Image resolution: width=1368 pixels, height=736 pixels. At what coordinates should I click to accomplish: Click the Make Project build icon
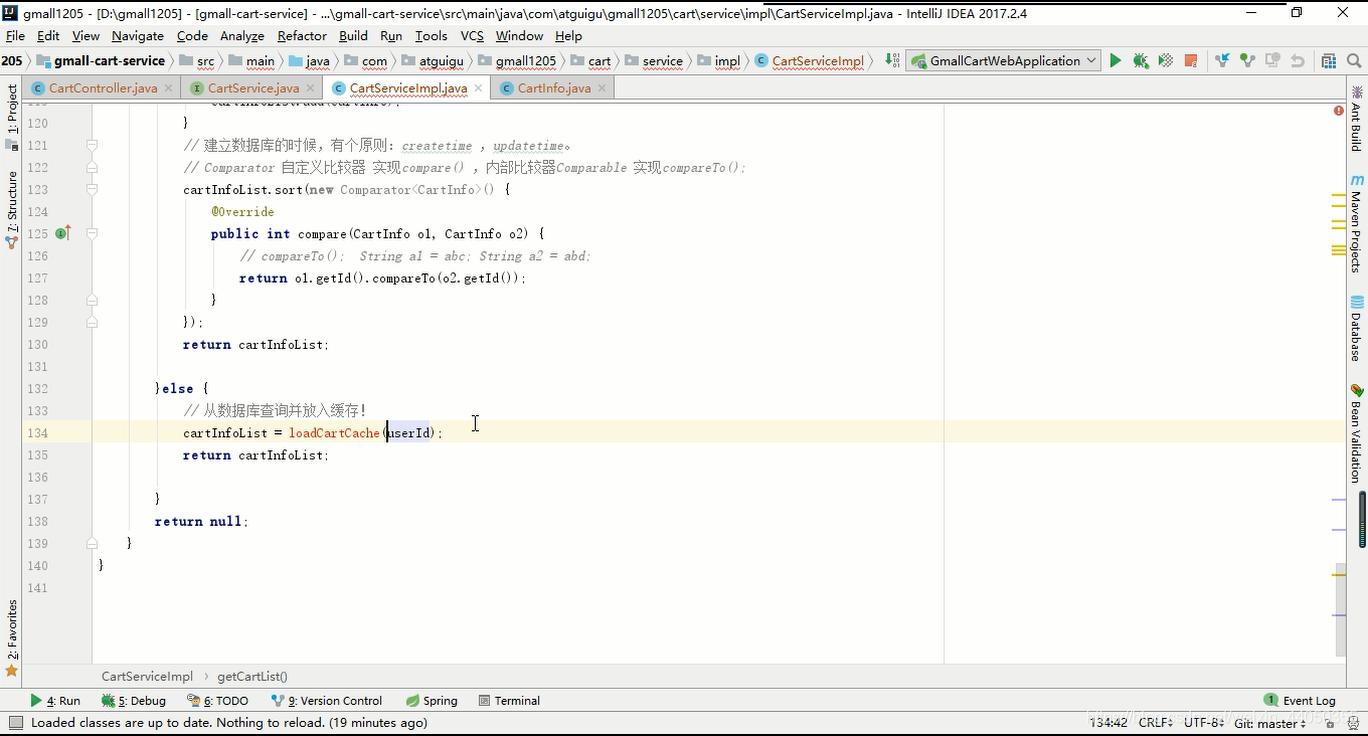[892, 60]
